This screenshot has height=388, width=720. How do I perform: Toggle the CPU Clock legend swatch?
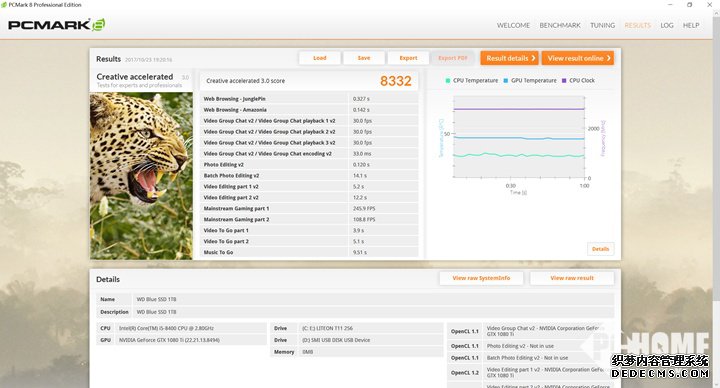[x=564, y=80]
